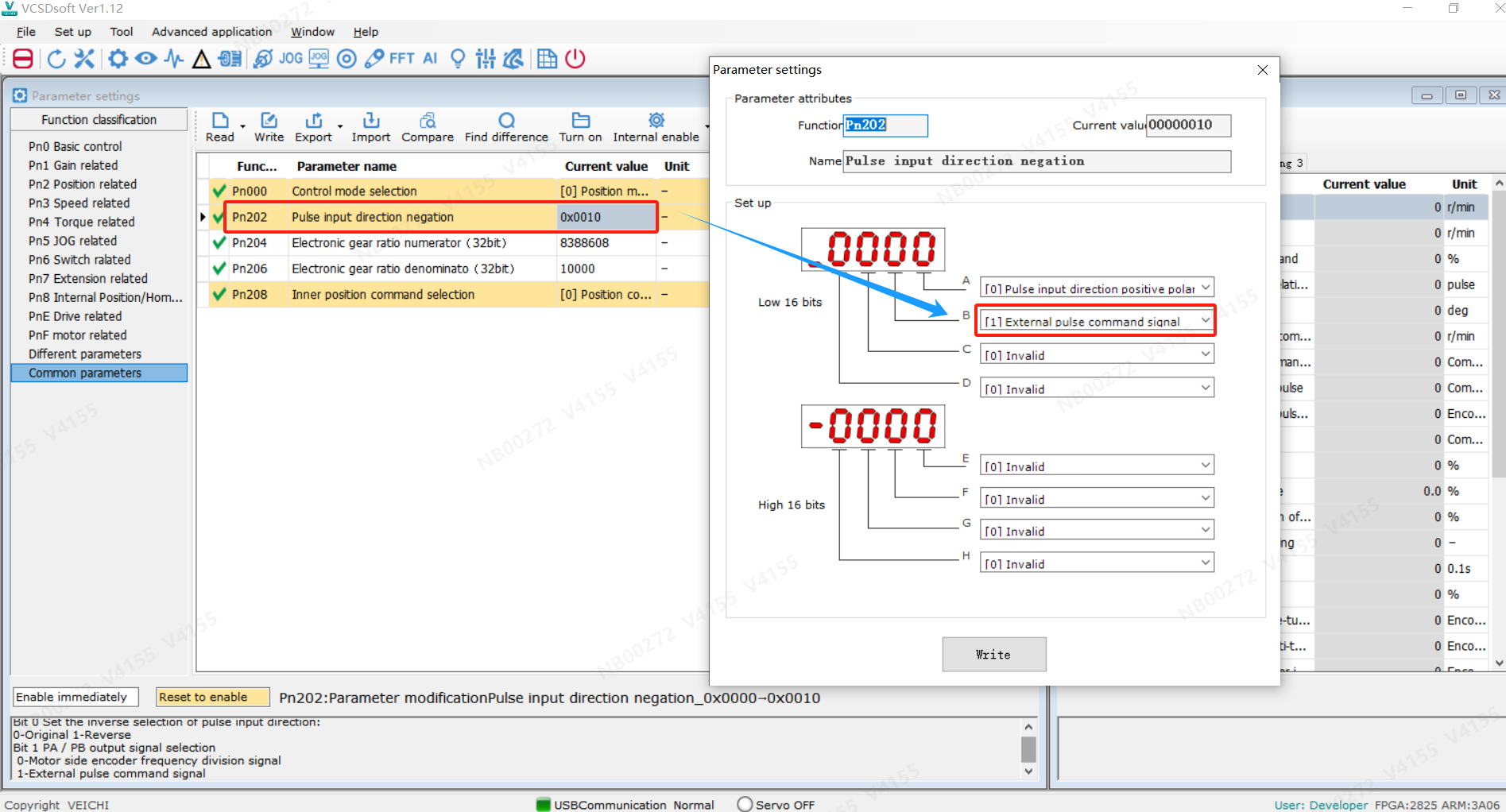
Task: Open the Tool menu
Action: 122,32
